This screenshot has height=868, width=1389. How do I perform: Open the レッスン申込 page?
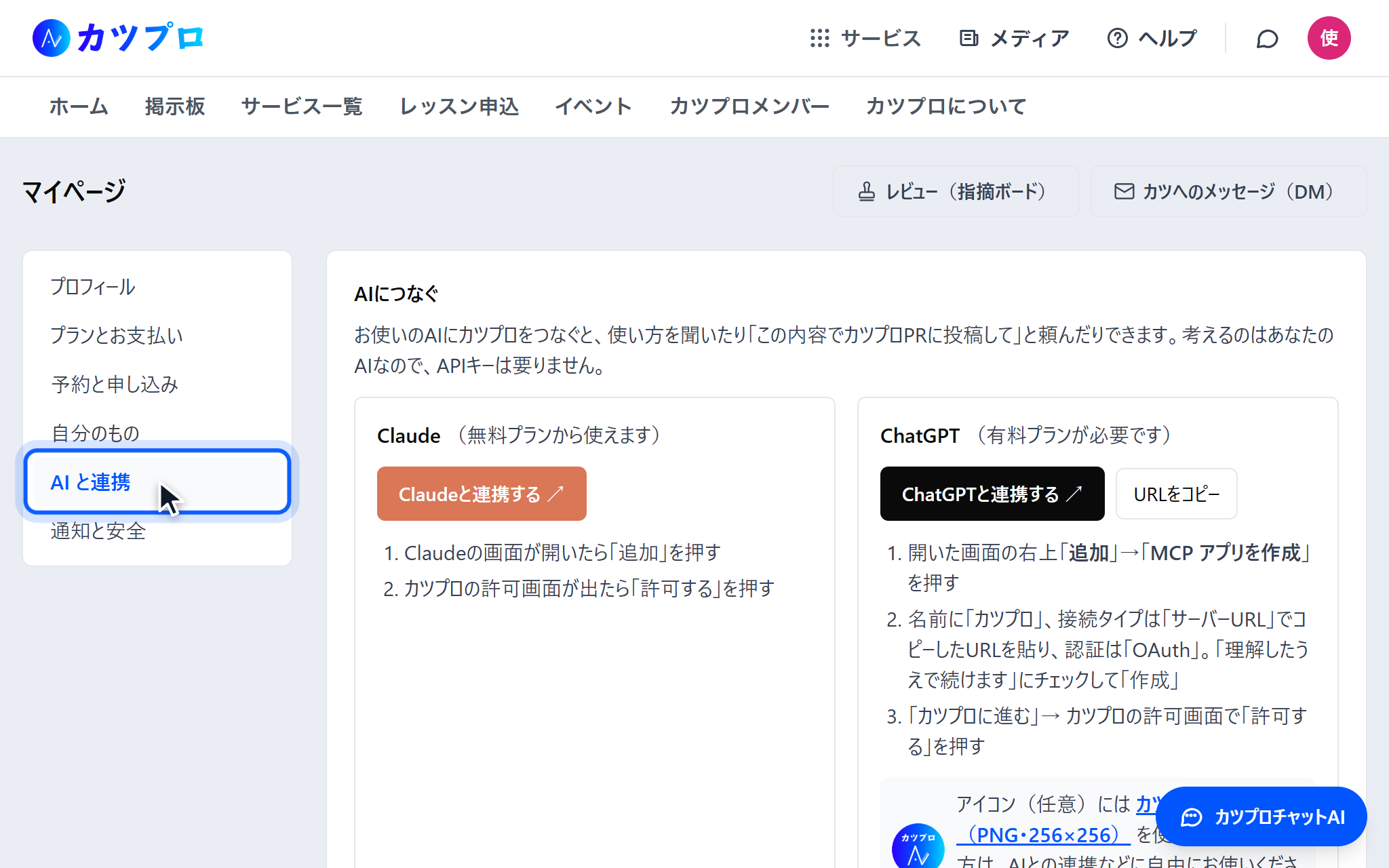pos(459,106)
